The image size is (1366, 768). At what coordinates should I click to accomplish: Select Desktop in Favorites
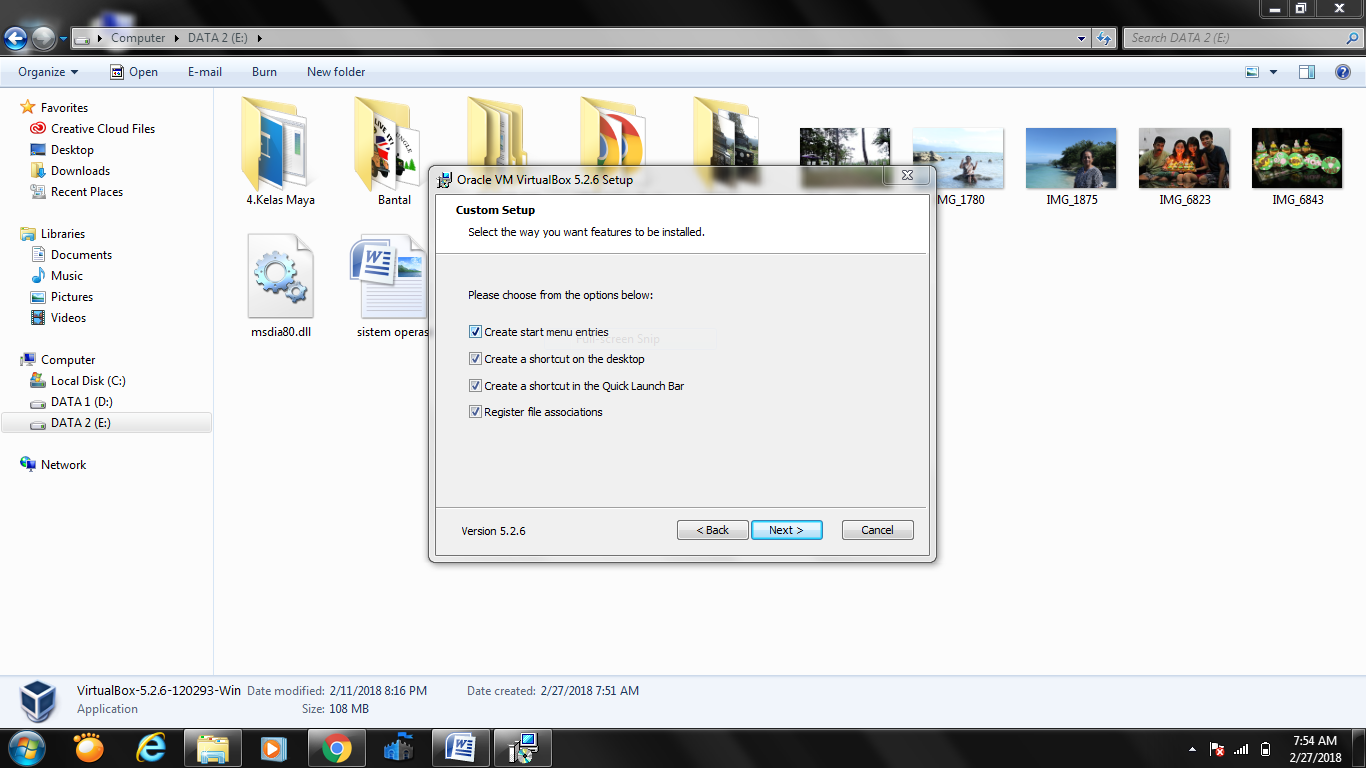[72, 150]
